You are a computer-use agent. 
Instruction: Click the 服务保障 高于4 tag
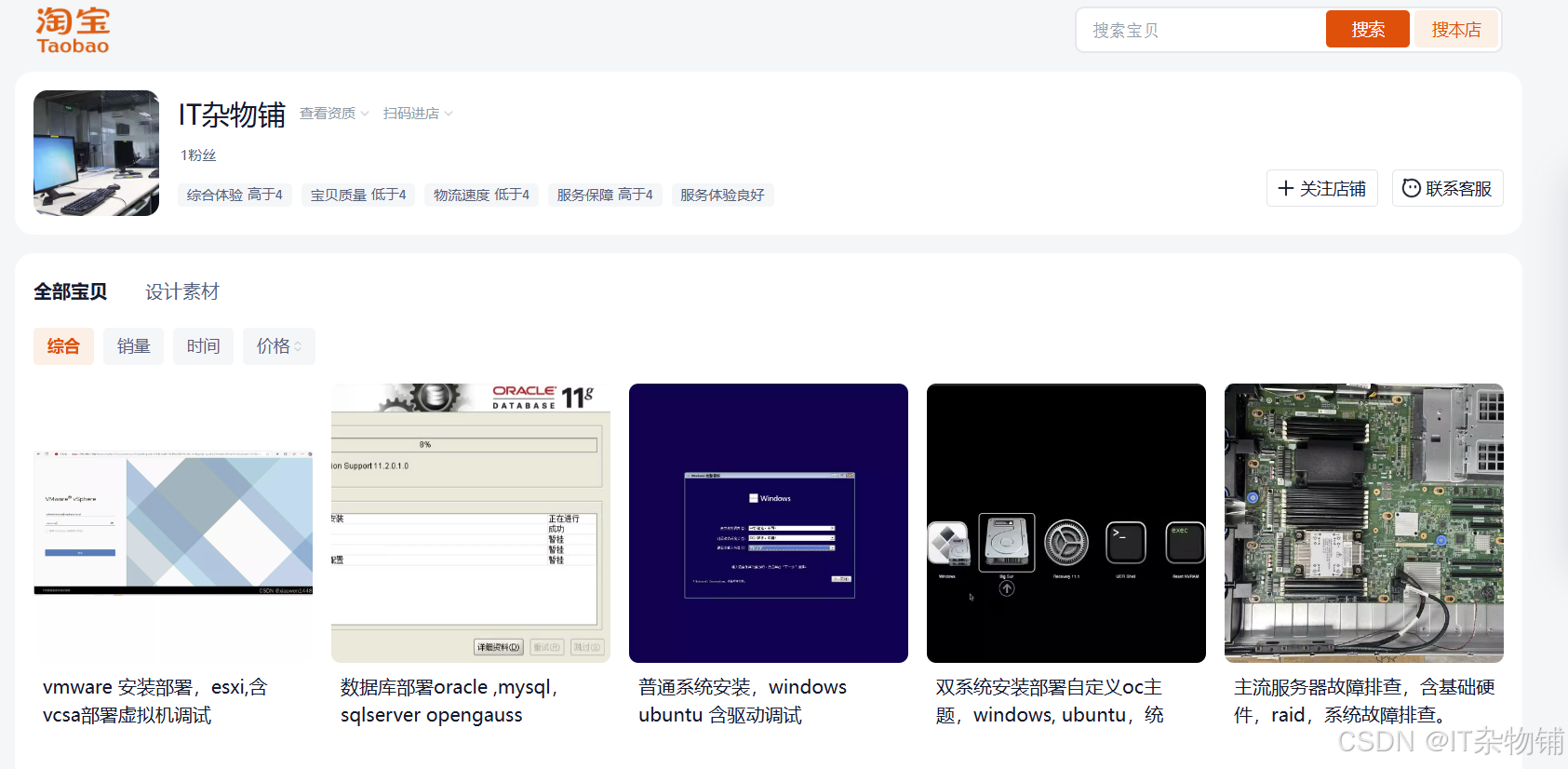point(605,195)
